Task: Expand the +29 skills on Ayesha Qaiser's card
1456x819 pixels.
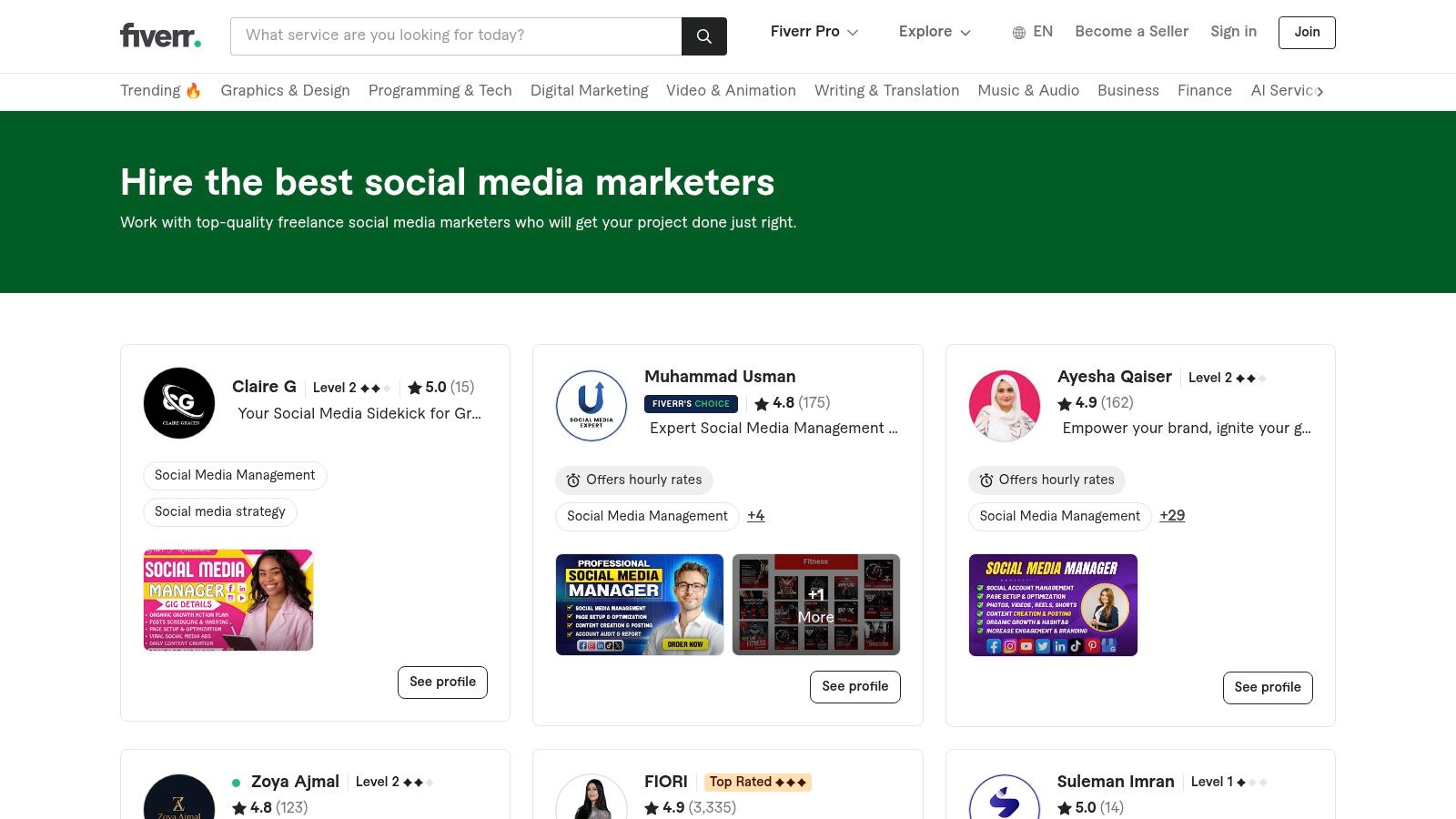Action: 1172,516
